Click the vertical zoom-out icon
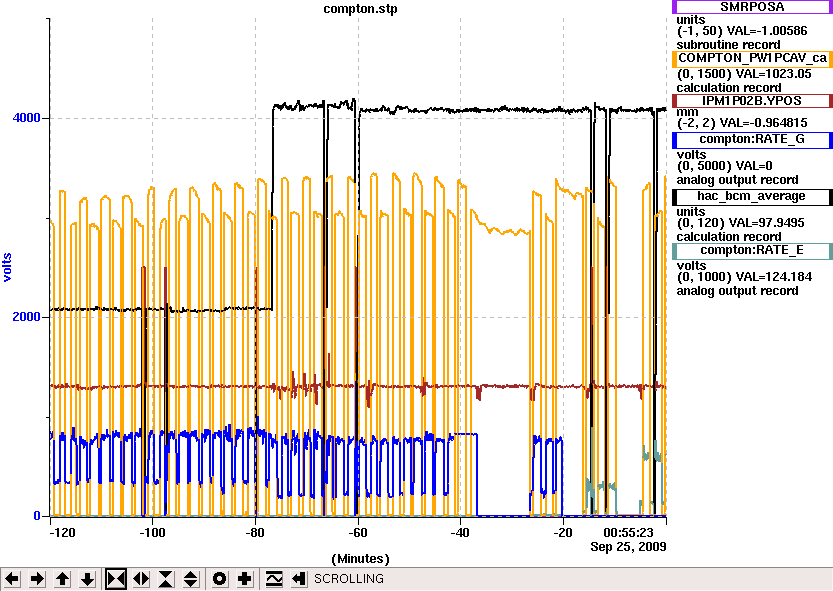Screen dimensions: 833x591 pos(191,579)
